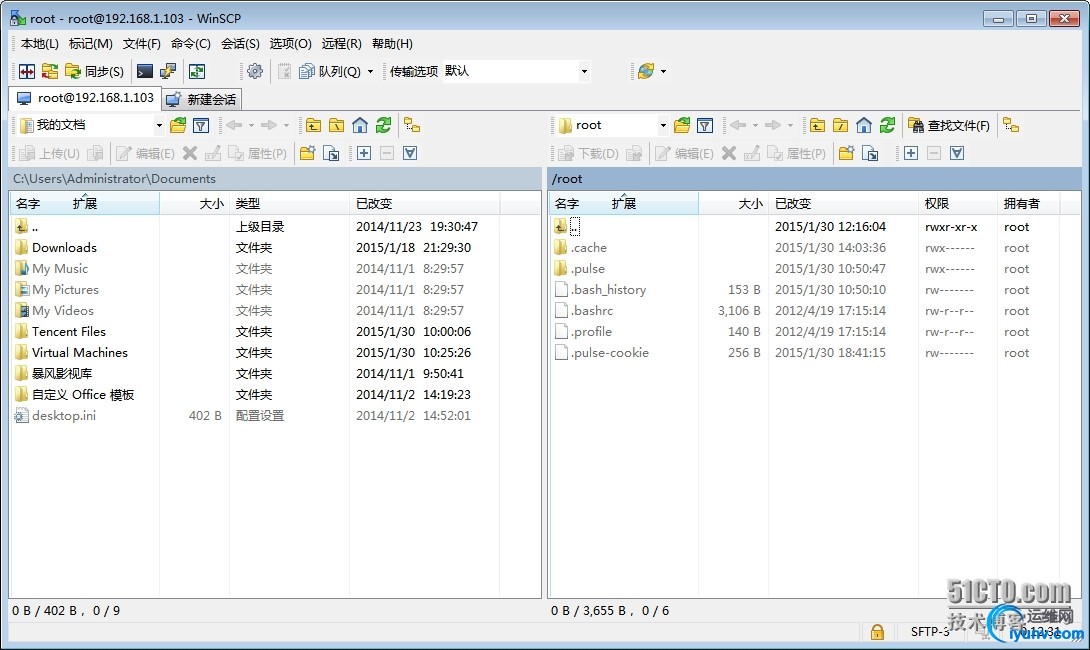
Task: Click the 查找文件(F) find files button
Action: 950,125
